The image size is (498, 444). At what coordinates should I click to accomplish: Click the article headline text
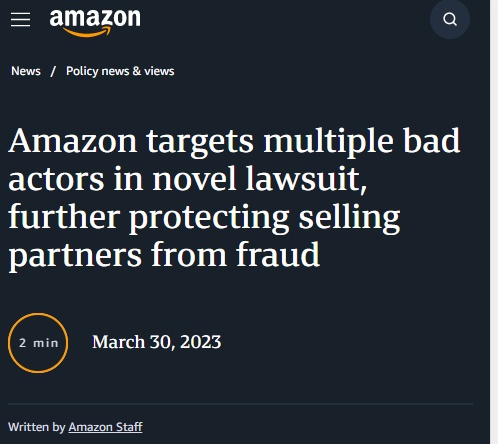(234, 198)
